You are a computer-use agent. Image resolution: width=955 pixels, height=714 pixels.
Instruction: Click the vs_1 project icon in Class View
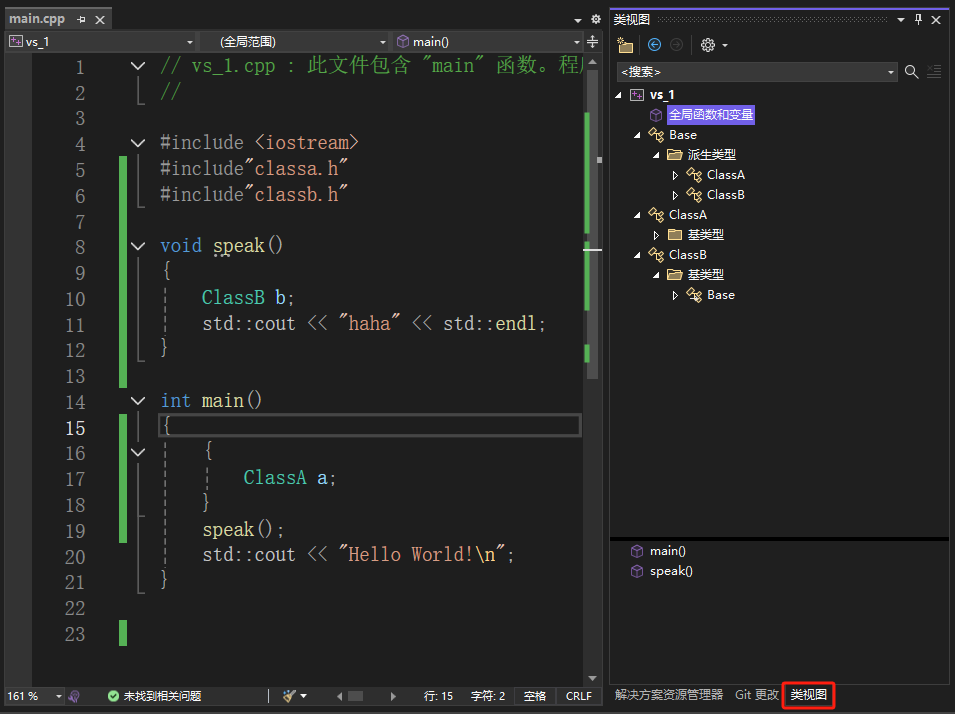pos(637,95)
